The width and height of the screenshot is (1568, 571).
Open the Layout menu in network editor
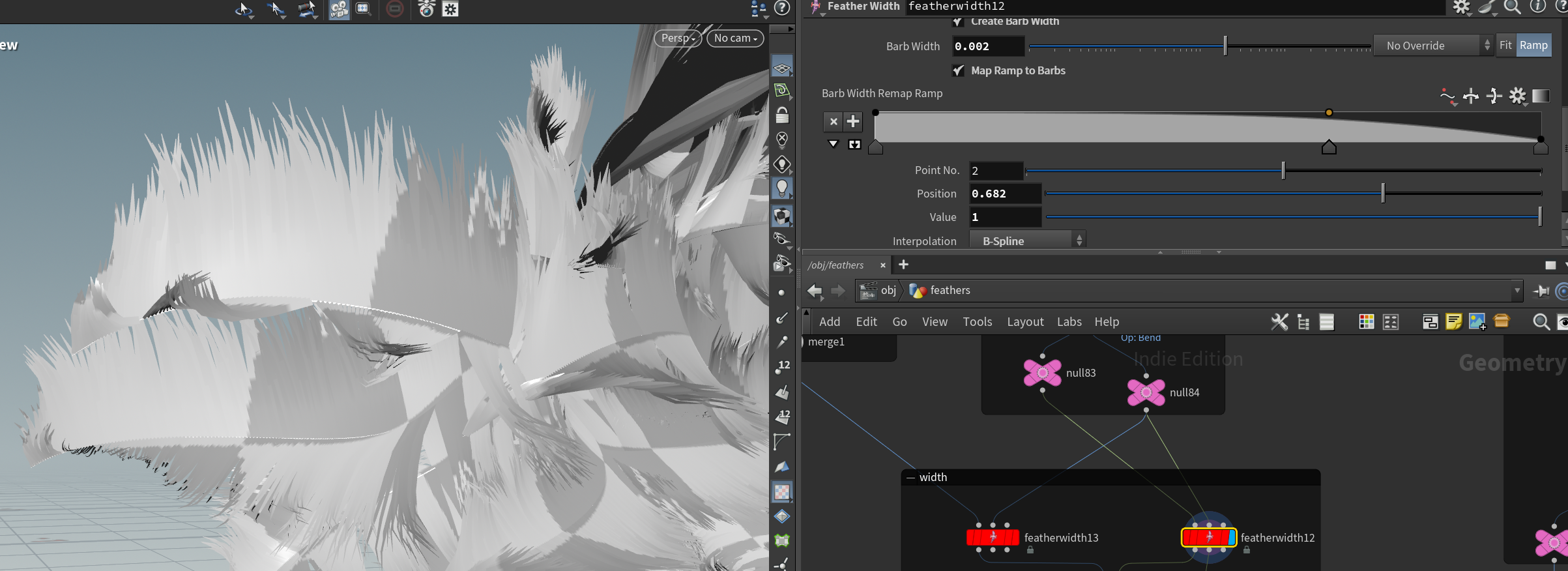(1024, 321)
